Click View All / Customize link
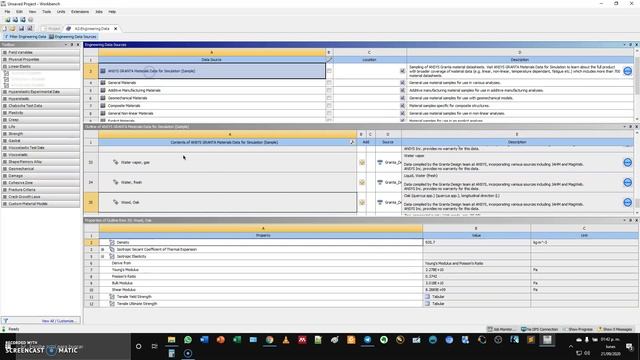Image resolution: width=640 pixels, height=360 pixels. [58, 321]
